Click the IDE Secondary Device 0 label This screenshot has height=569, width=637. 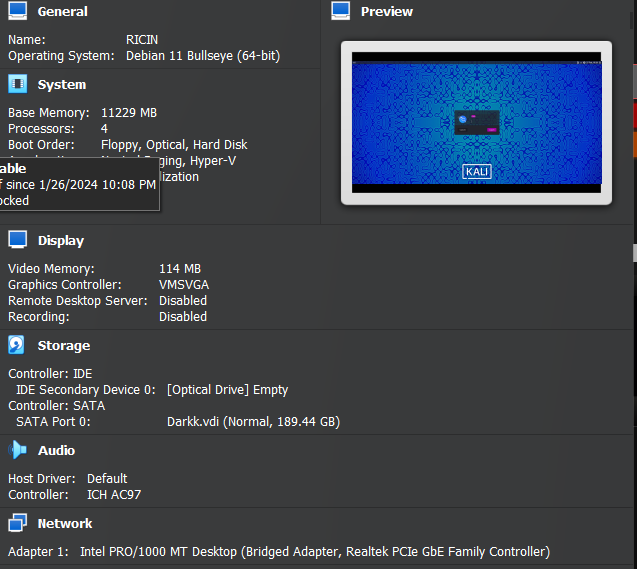[x=86, y=390]
